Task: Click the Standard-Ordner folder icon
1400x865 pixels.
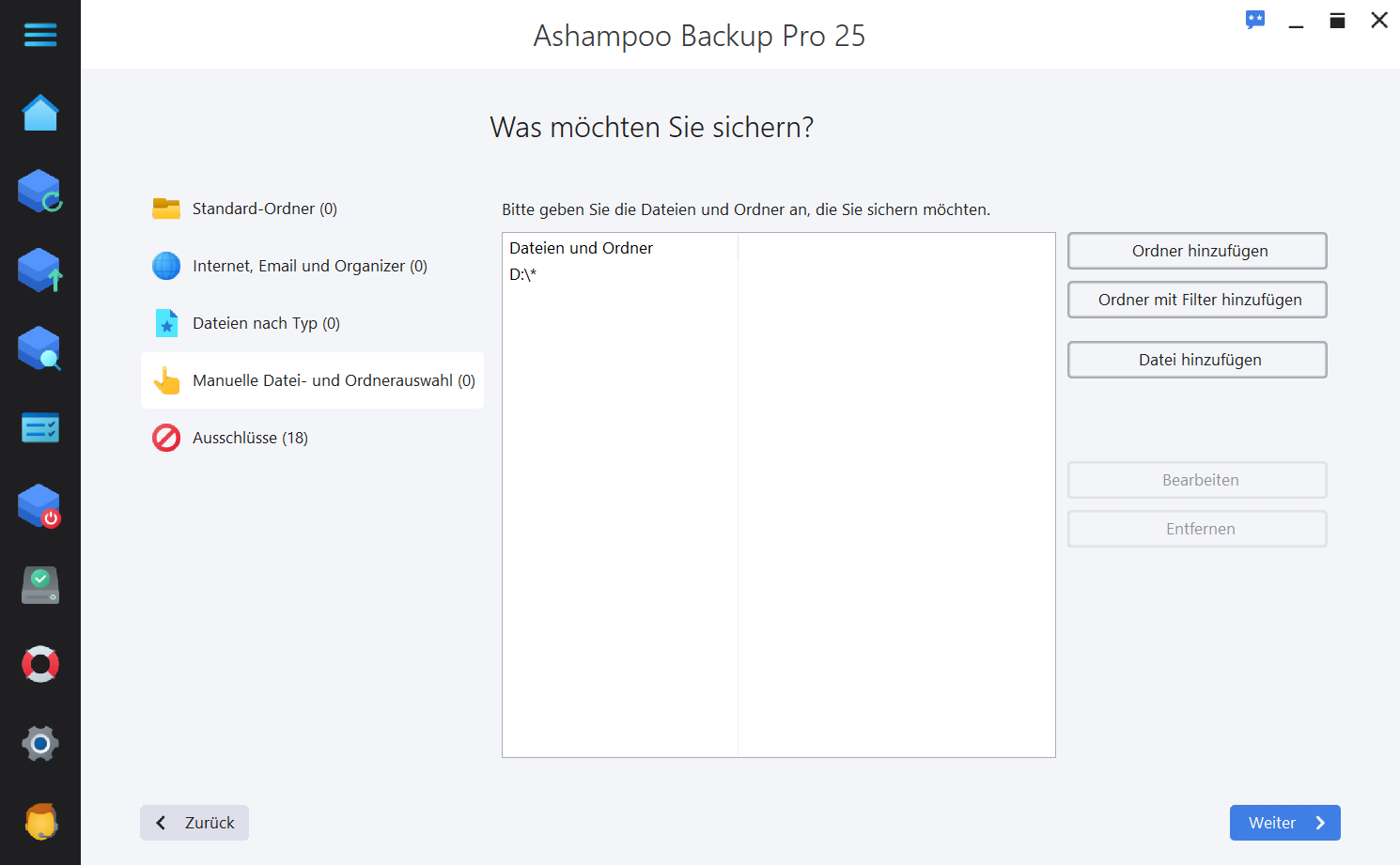Action: 166,209
